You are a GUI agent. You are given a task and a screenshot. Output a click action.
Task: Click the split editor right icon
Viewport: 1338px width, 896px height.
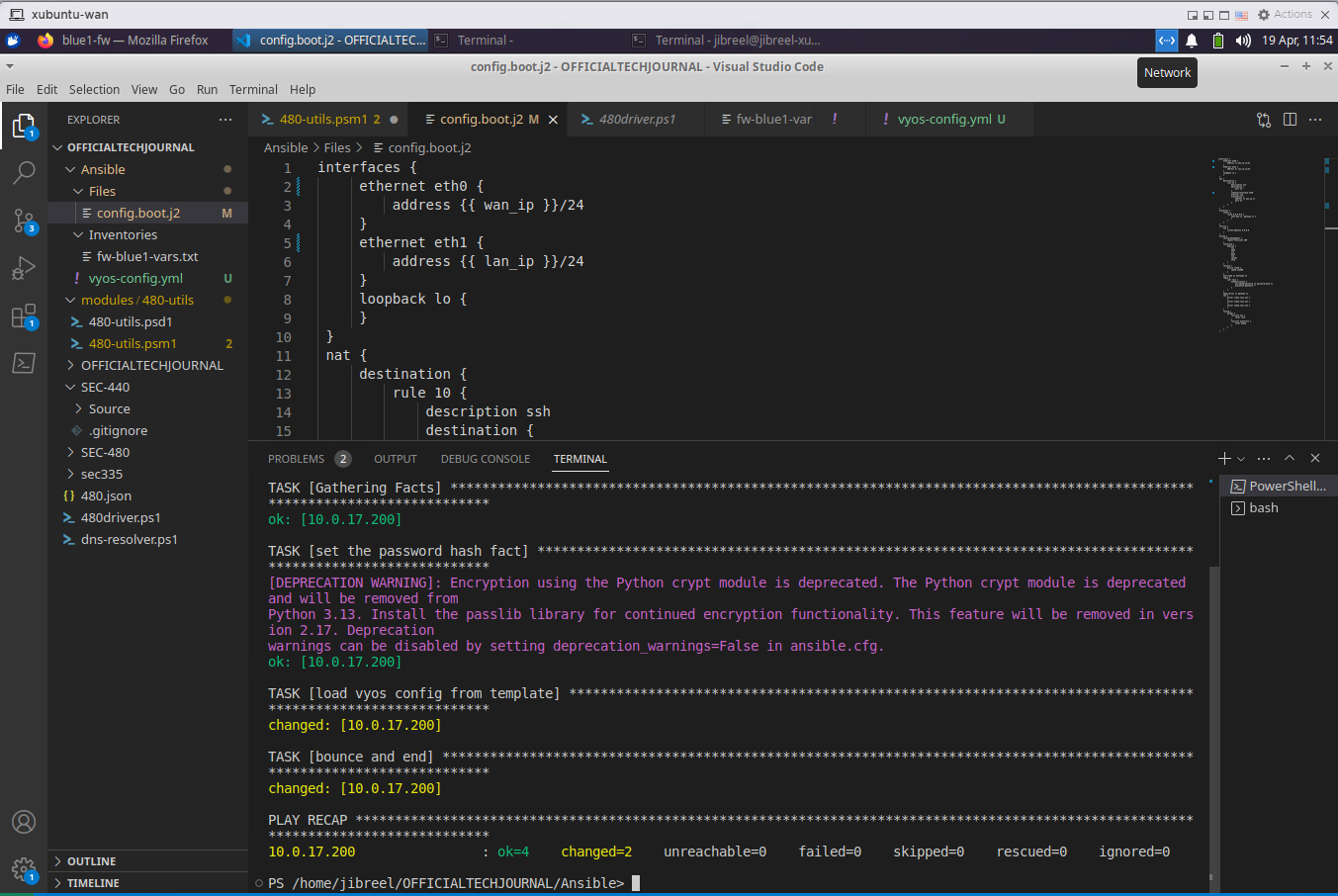(1290, 119)
